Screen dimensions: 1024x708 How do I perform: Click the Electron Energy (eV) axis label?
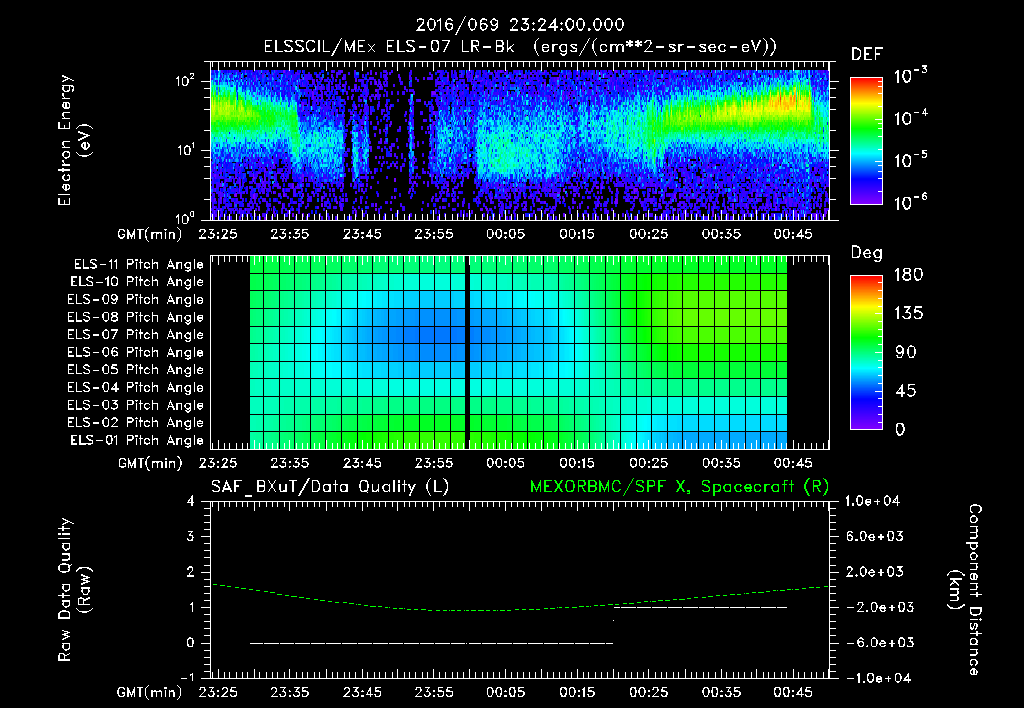click(x=74, y=140)
